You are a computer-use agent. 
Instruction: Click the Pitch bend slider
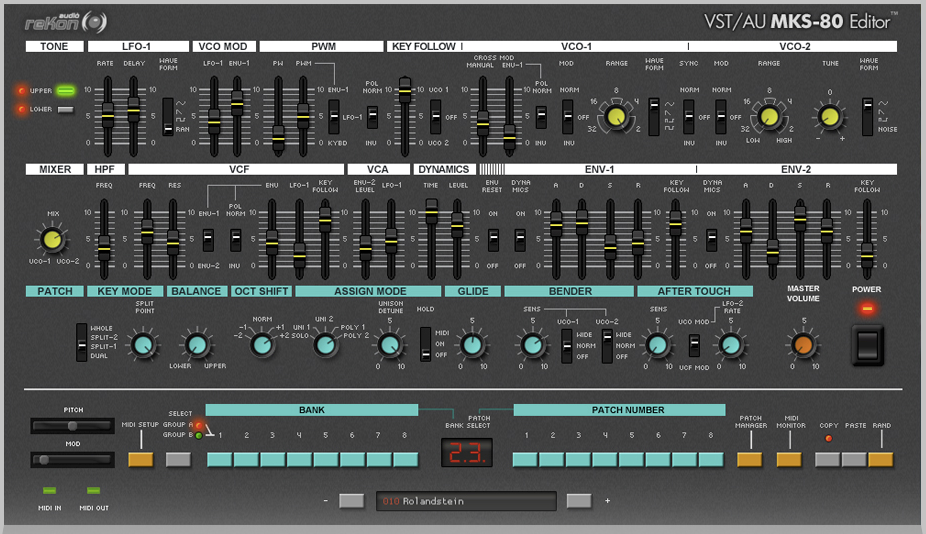pos(72,426)
